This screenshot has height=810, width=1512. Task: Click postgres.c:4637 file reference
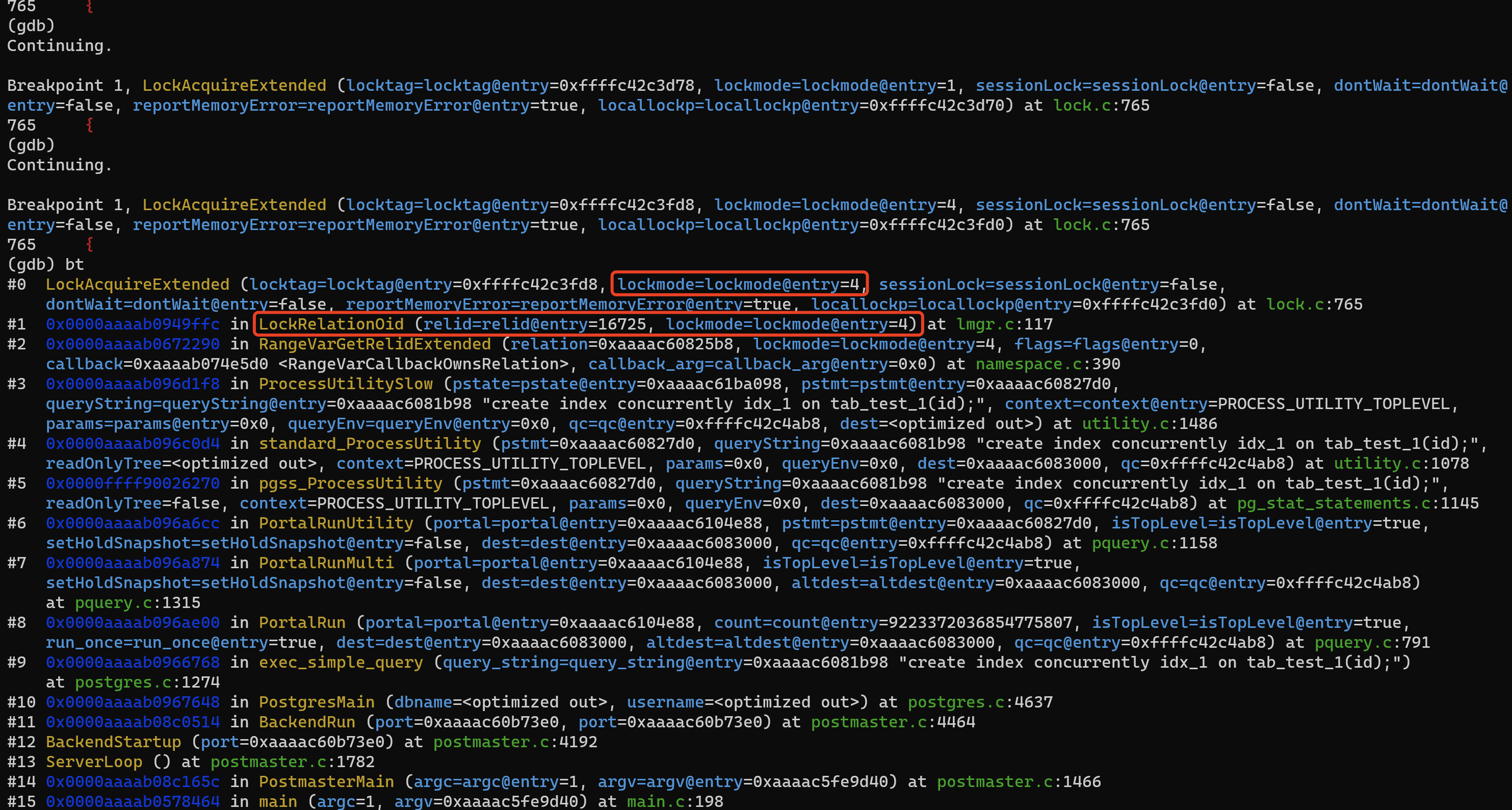pos(980,702)
